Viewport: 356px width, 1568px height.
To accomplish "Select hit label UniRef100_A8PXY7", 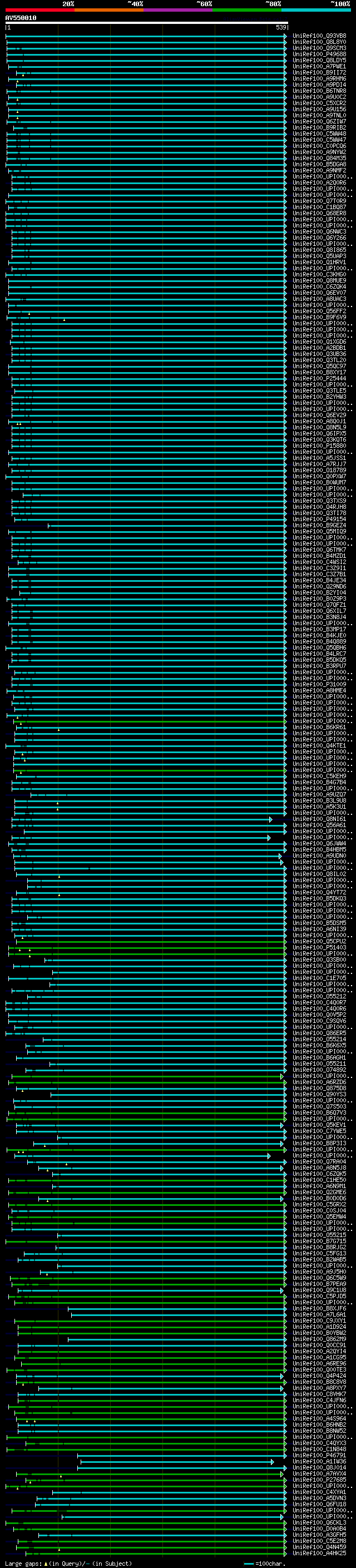I will 319,1388.
